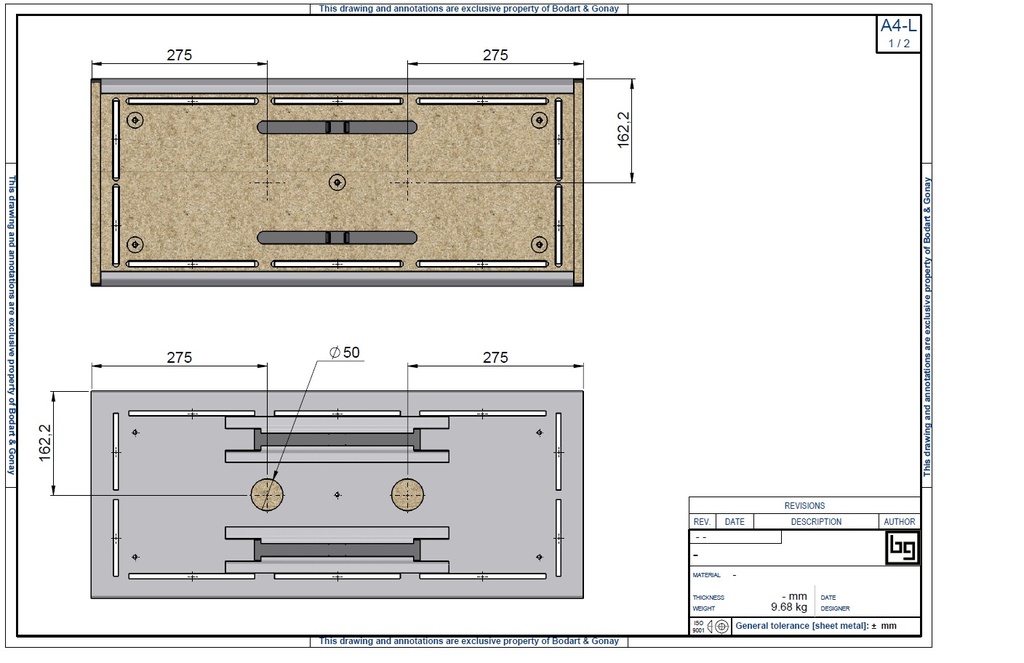This screenshot has height=663, width=1024.
Task: Click the DESIGNER field label
Action: click(835, 608)
